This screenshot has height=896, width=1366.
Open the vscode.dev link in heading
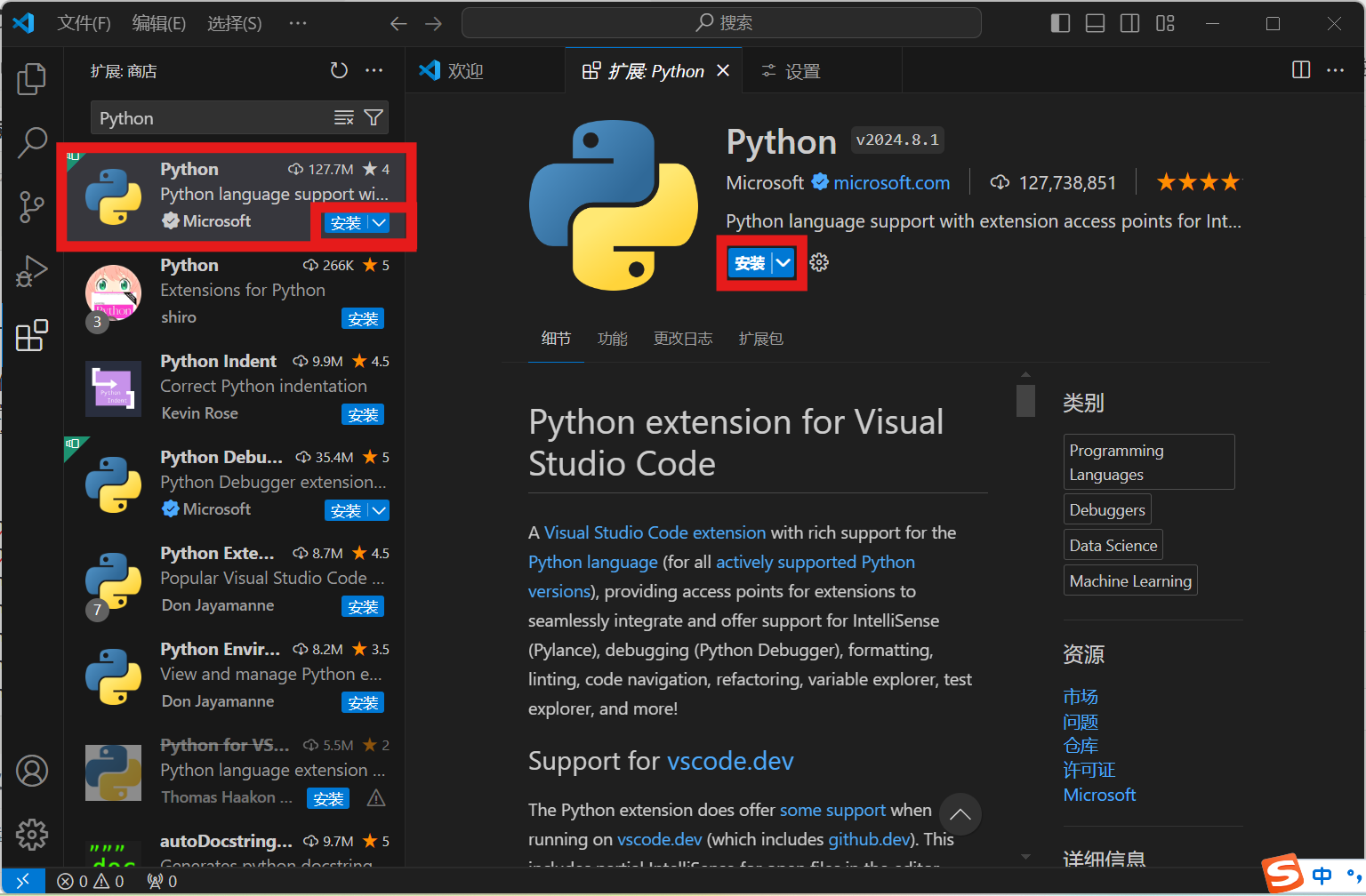pos(730,761)
